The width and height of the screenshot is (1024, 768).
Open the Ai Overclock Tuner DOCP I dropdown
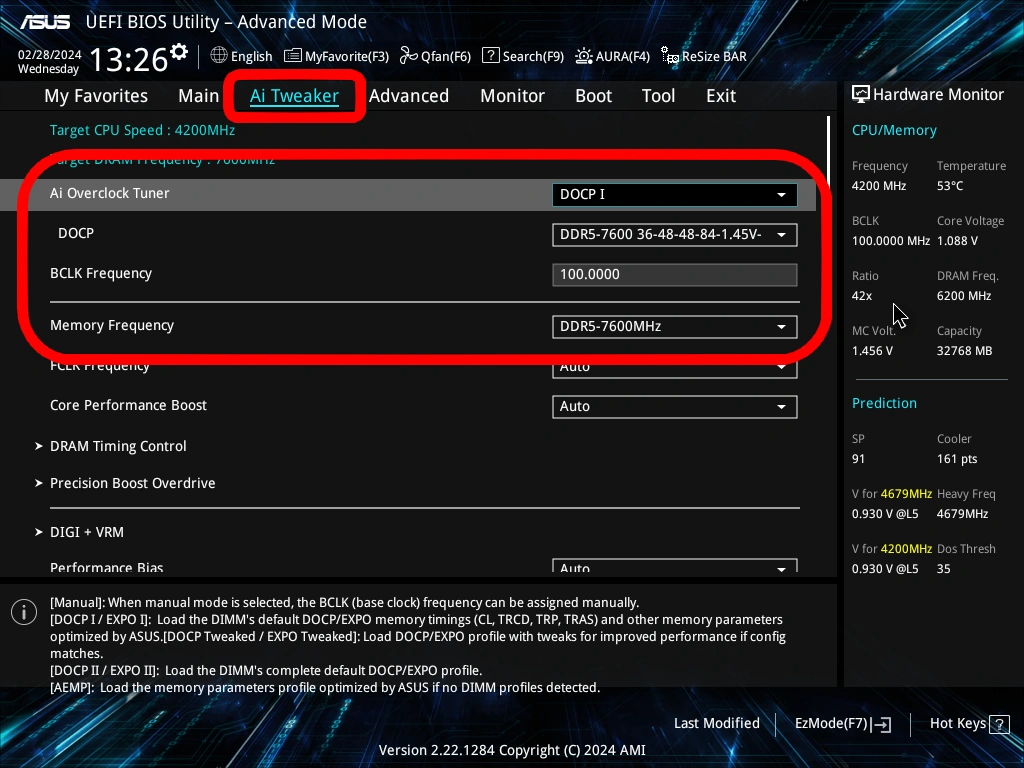point(675,195)
